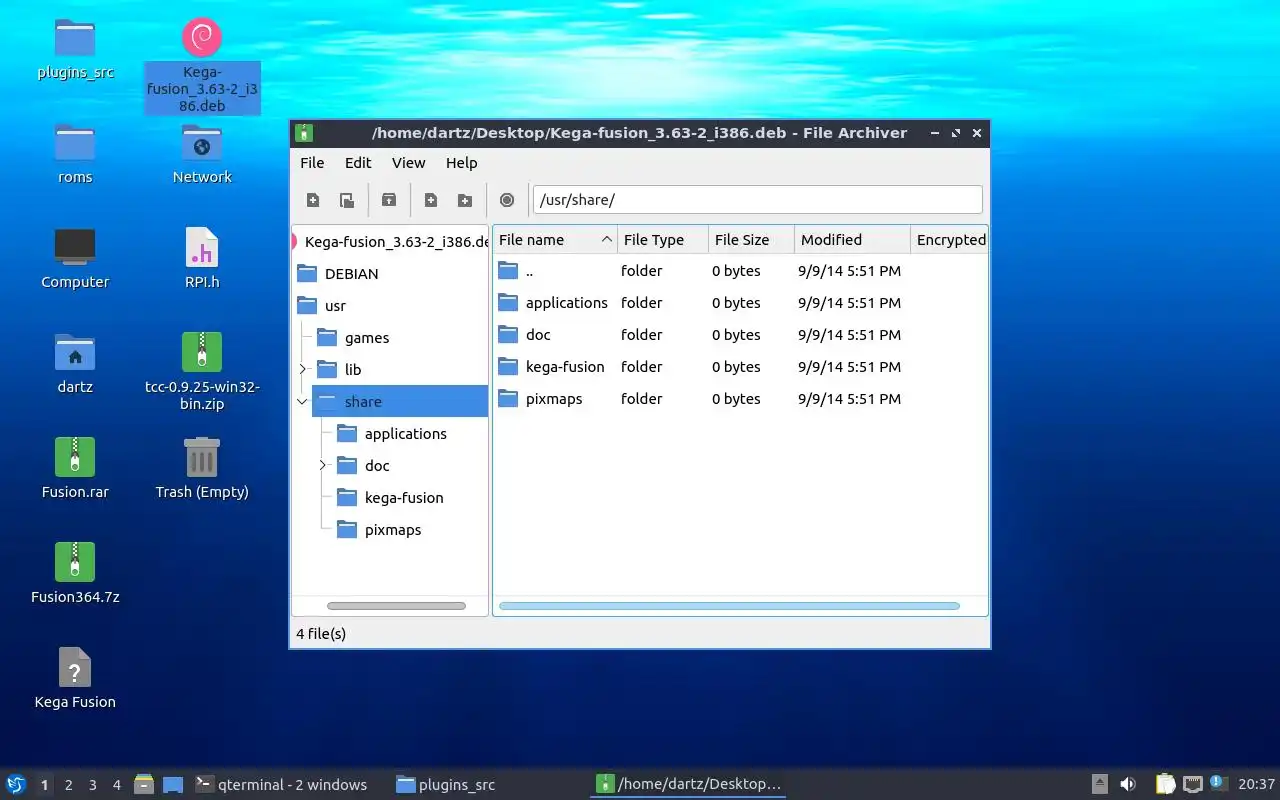The image size is (1280, 800).
Task: Select pixmaps row in file list
Action: pyautogui.click(x=740, y=399)
